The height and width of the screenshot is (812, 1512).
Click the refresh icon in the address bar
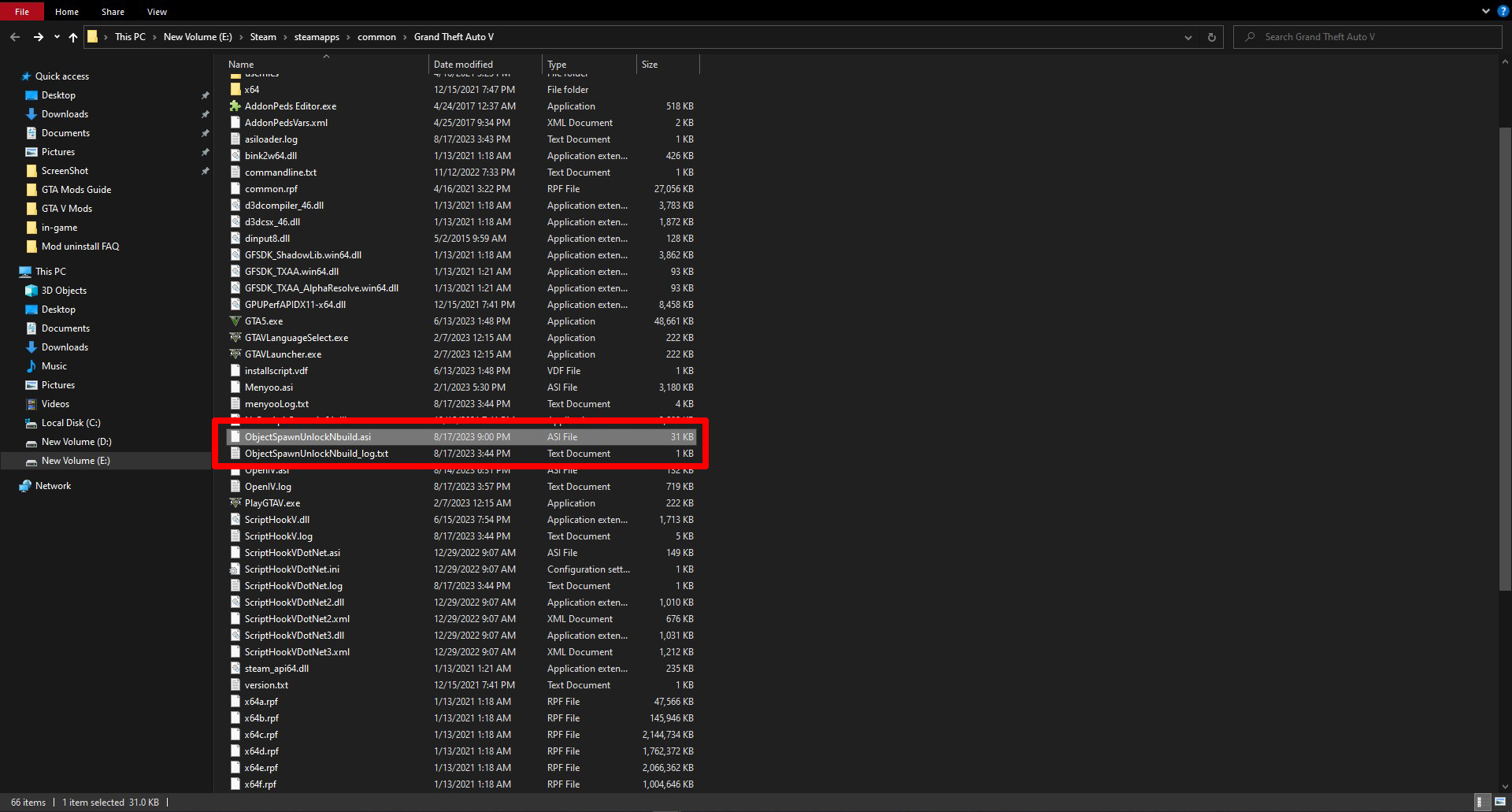pyautogui.click(x=1210, y=36)
